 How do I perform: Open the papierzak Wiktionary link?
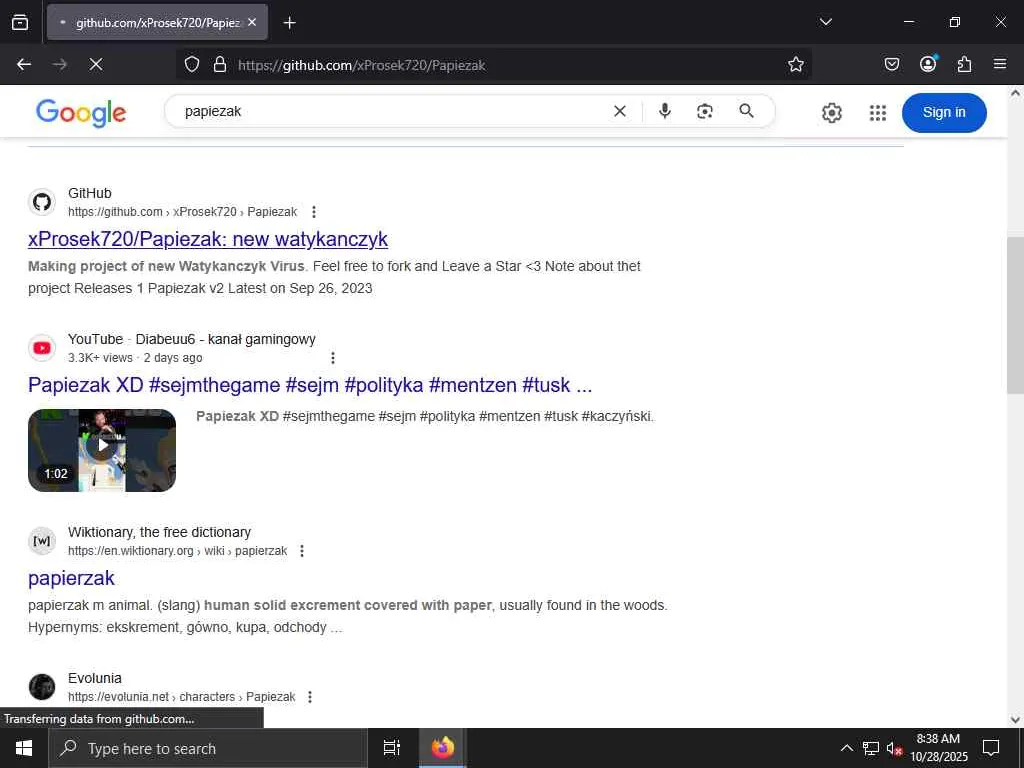pos(71,578)
